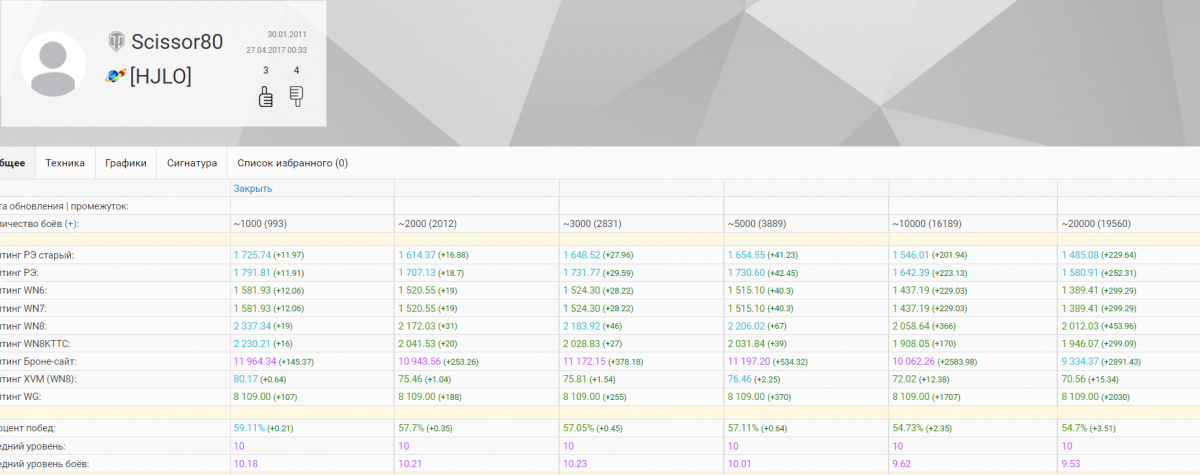Click the date 27.04.2017 00:33
This screenshot has height=475, width=1200.
pos(276,49)
